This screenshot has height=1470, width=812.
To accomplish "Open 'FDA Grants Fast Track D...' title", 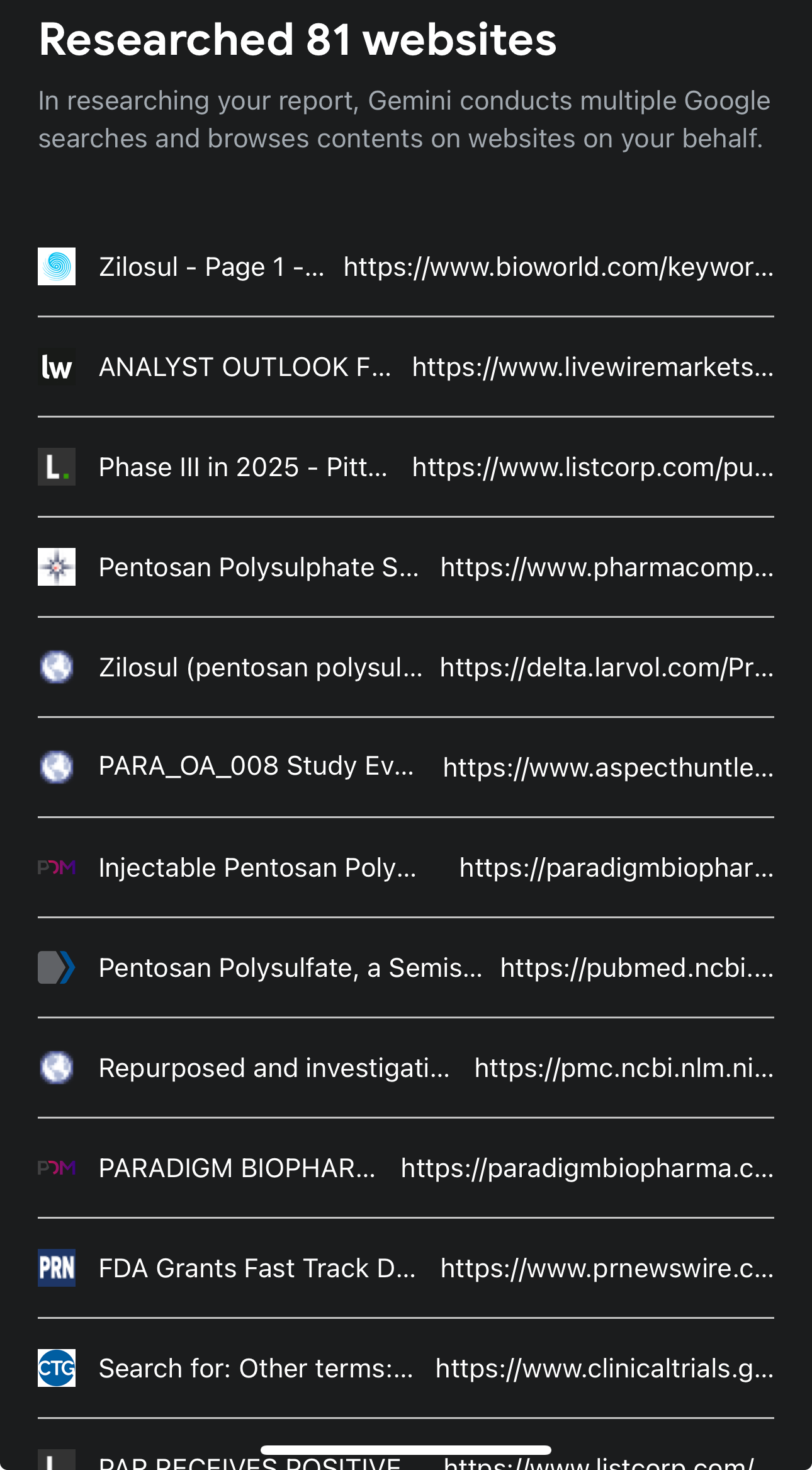I will pos(257,1268).
